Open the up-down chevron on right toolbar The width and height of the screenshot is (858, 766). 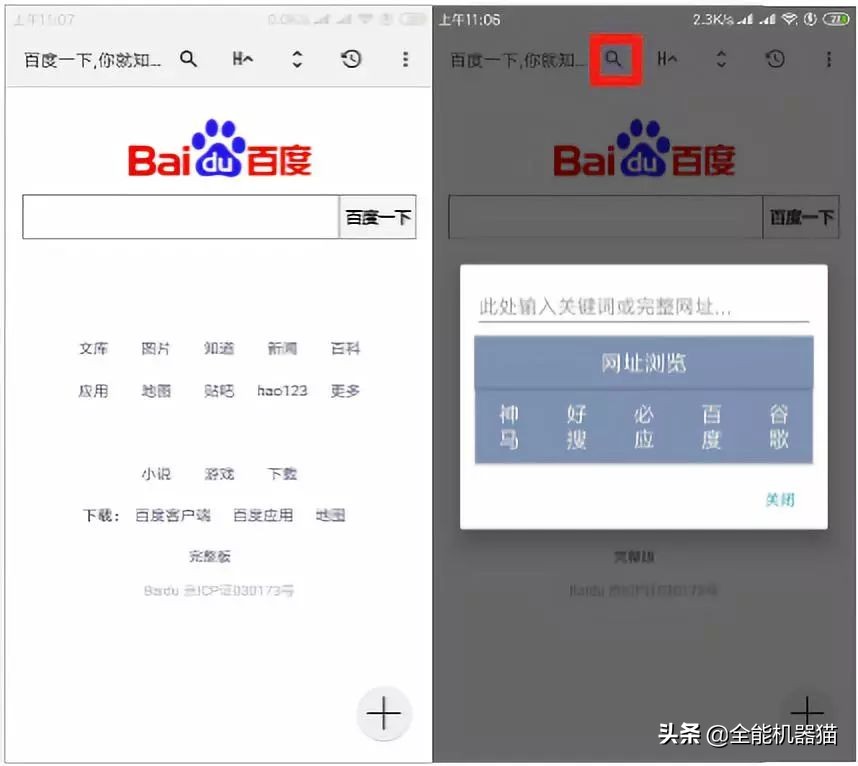click(x=722, y=60)
